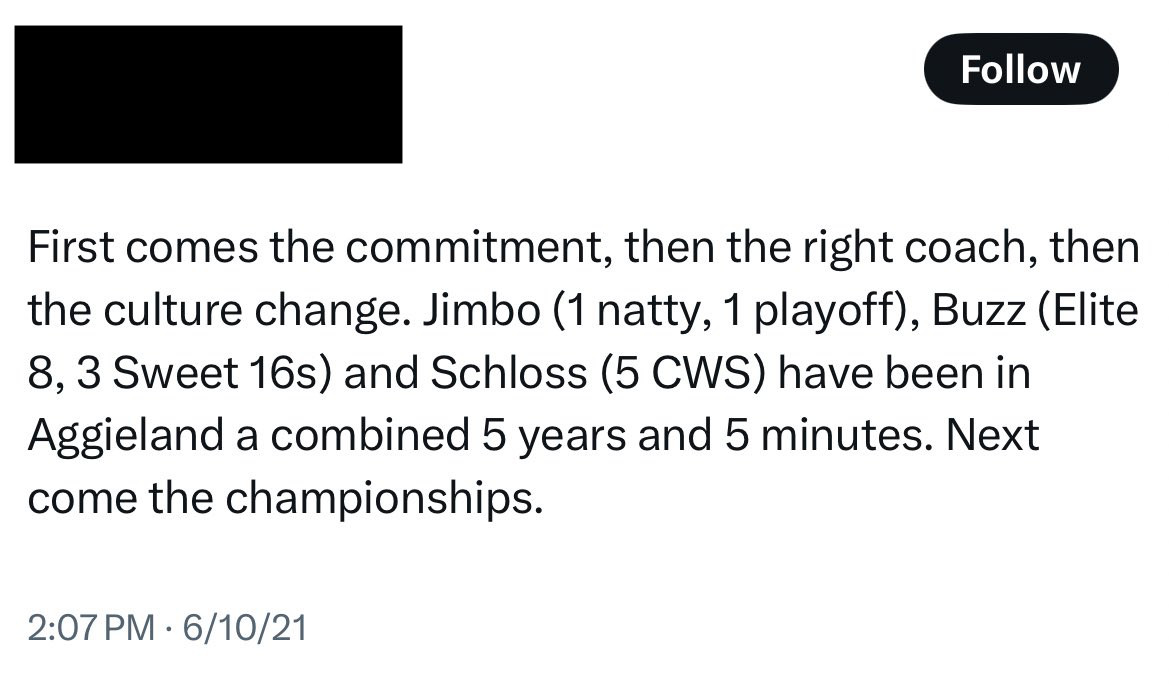Click the word "Buzz" in the tweet
The width and height of the screenshot is (1169, 684).
[x=977, y=311]
